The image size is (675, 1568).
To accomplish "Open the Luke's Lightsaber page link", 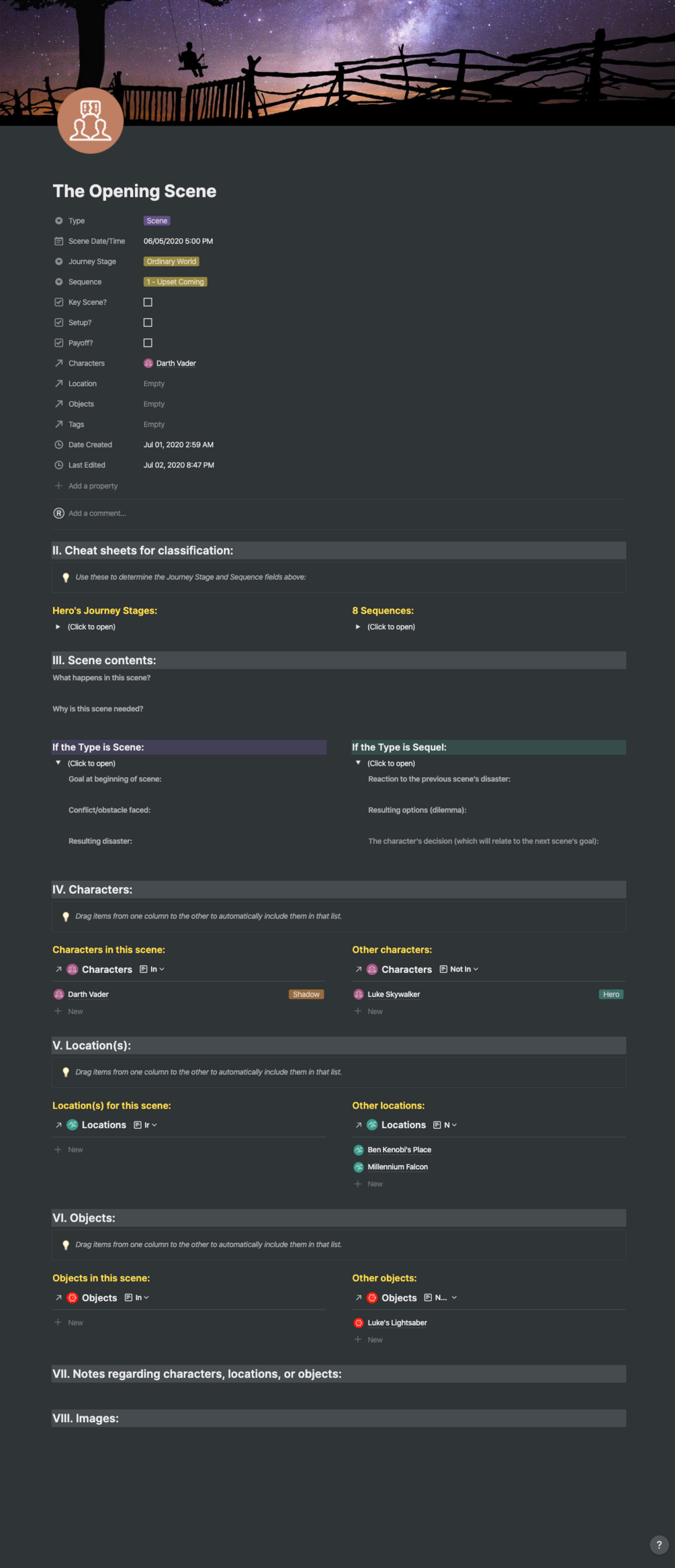I will [x=397, y=1323].
